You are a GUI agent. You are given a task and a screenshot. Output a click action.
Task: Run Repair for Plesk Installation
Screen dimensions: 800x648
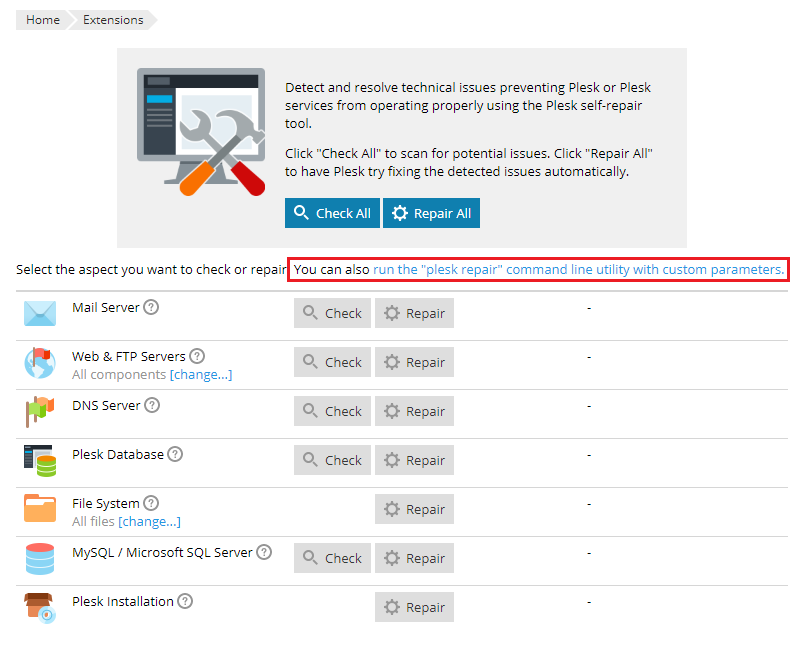414,607
